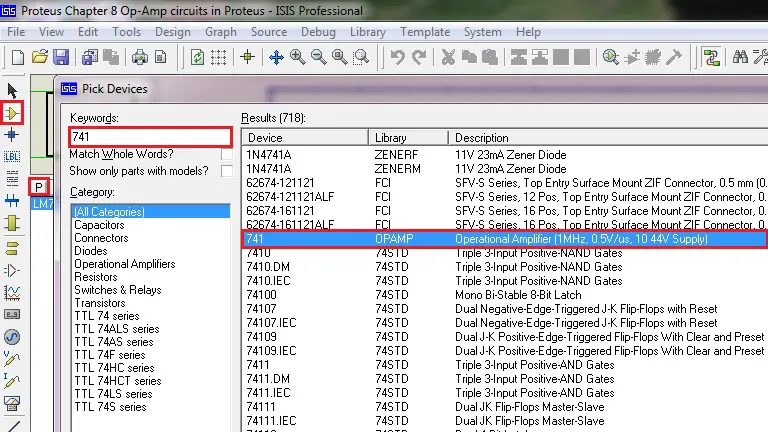Select the Current Probe tool
This screenshot has height=432, width=768.
point(12,381)
